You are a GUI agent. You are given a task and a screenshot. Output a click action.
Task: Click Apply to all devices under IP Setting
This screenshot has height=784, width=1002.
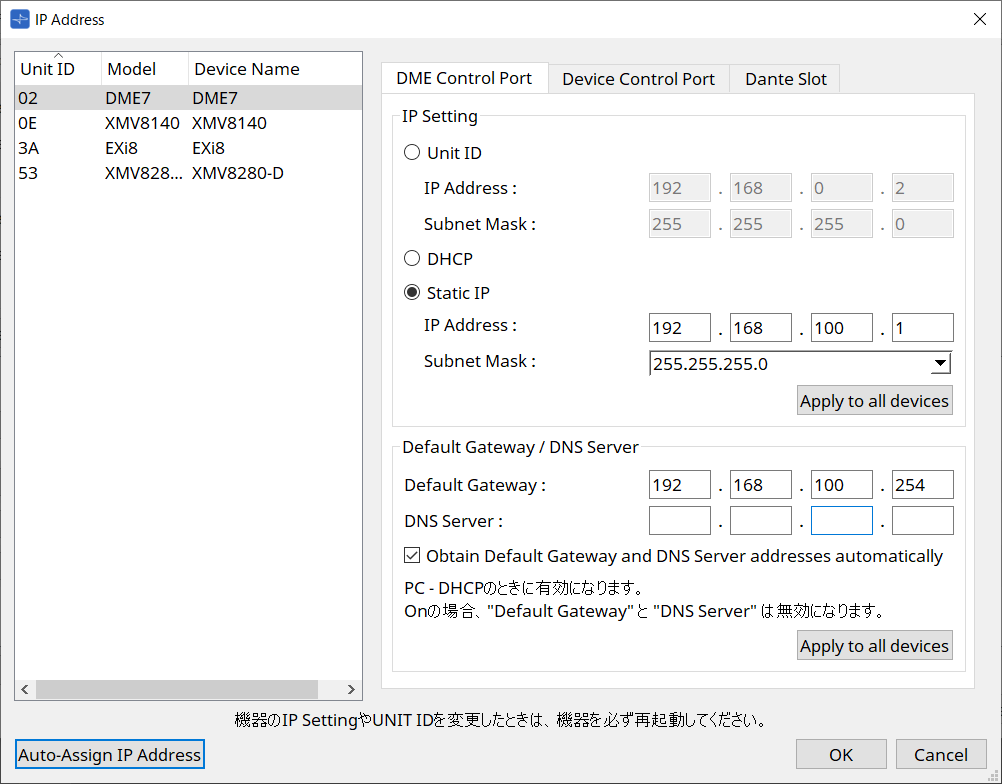874,400
